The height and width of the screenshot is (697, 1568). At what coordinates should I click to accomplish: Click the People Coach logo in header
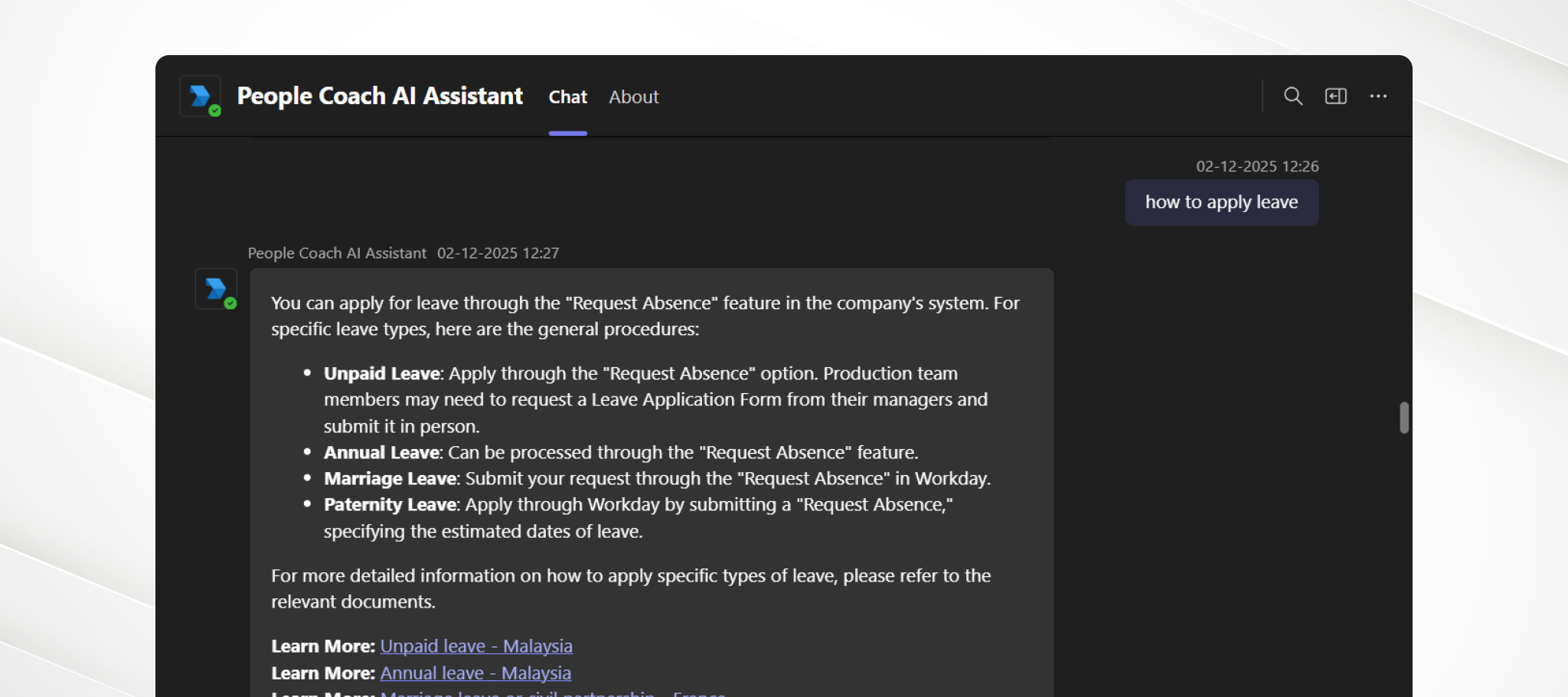pos(201,96)
